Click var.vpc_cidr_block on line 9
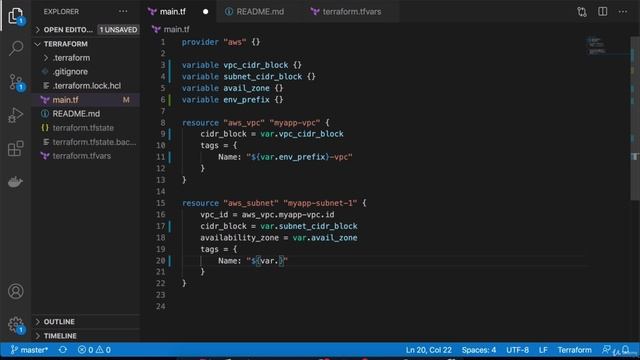The height and width of the screenshot is (360, 640). [x=302, y=134]
